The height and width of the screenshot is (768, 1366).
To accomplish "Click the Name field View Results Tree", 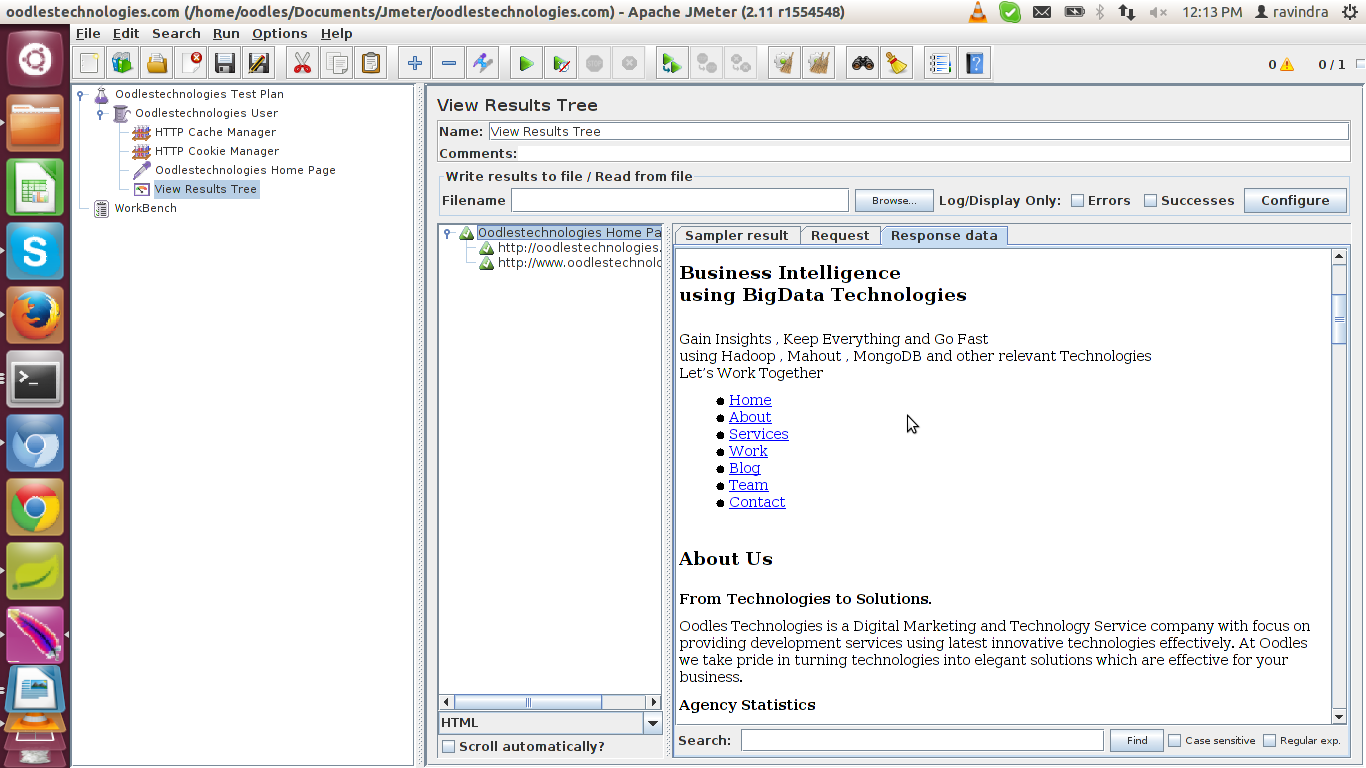I will click(x=918, y=131).
